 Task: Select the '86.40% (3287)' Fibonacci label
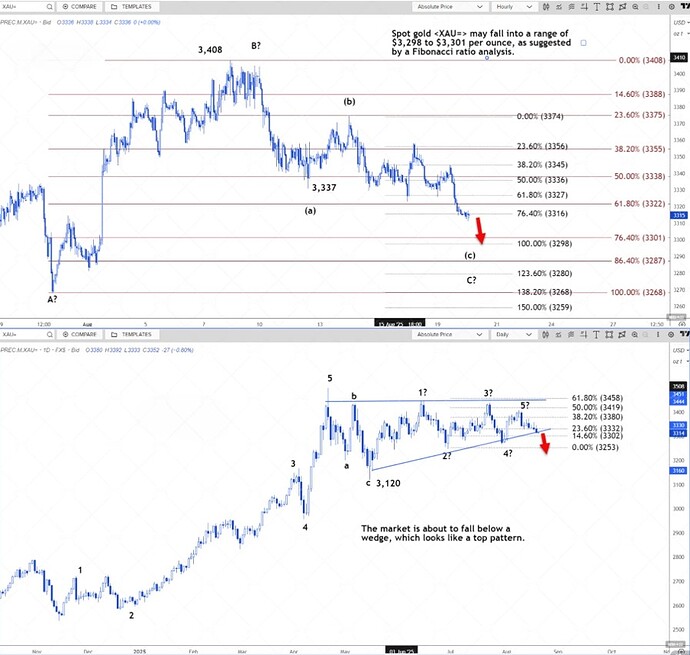click(640, 261)
